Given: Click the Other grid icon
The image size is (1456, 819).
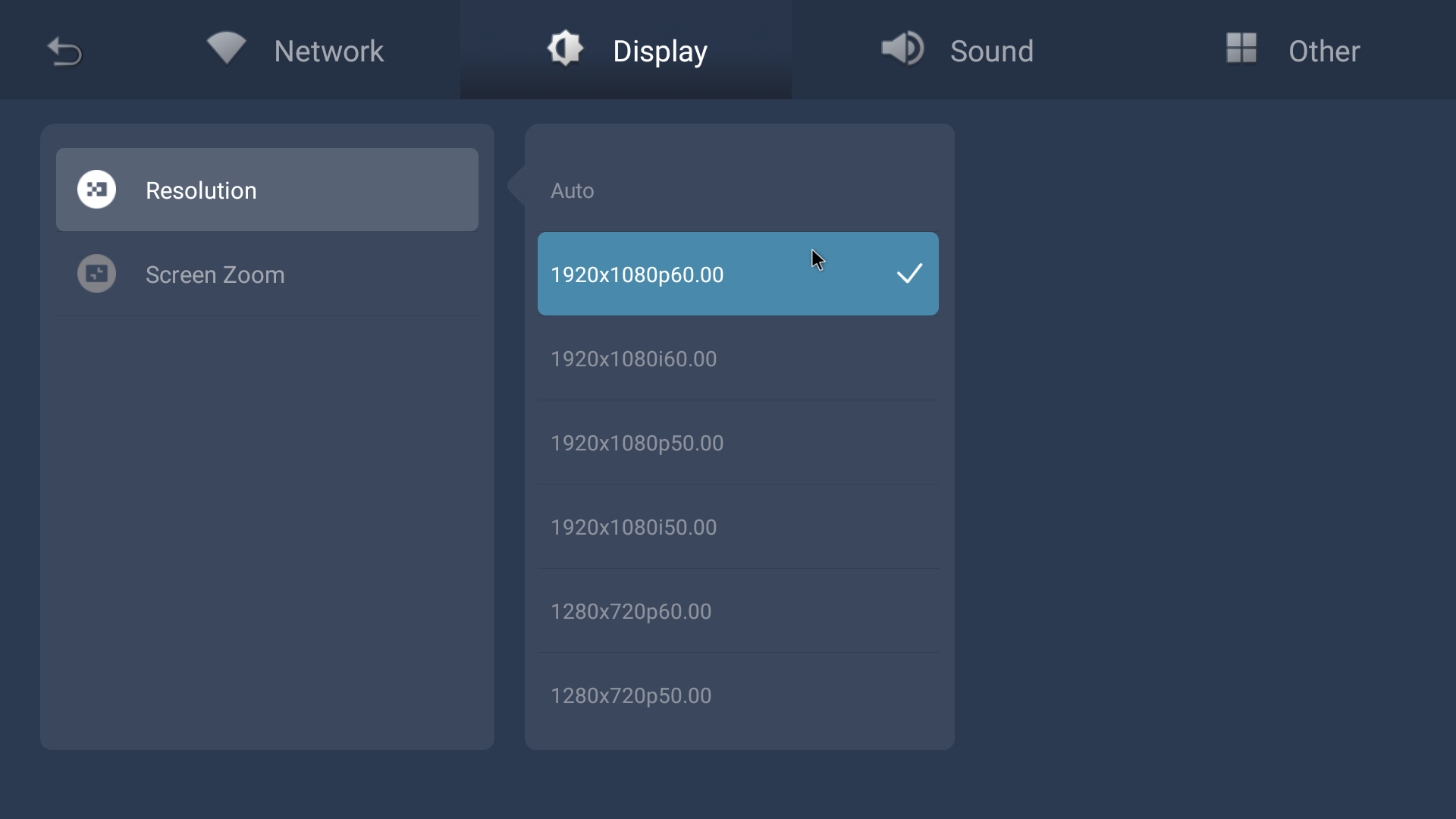Looking at the screenshot, I should point(1241,49).
